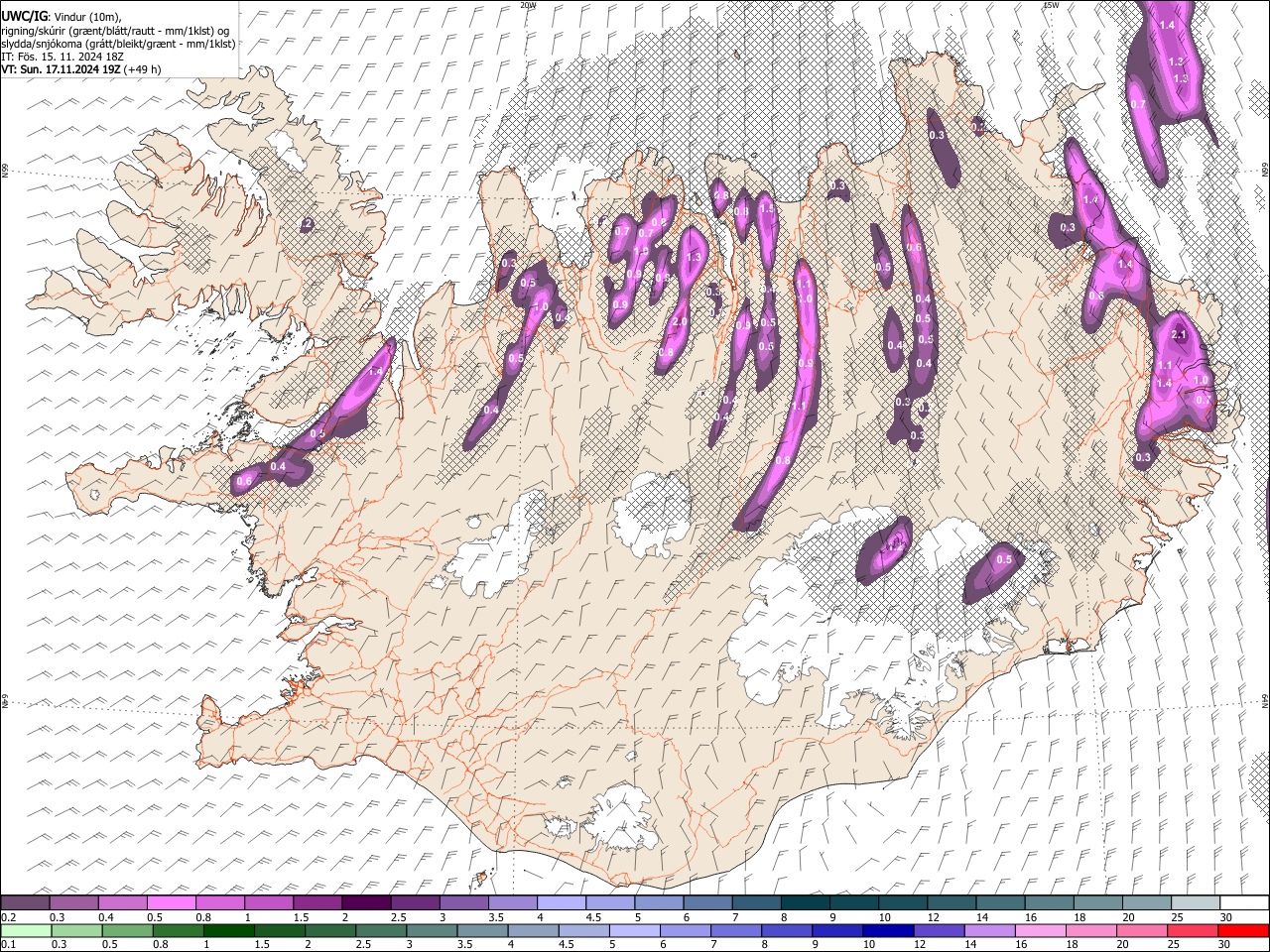Image resolution: width=1270 pixels, height=952 pixels.
Task: Pick the pink swatch labeled 20 in the lower legend row
Action: (x=1141, y=930)
